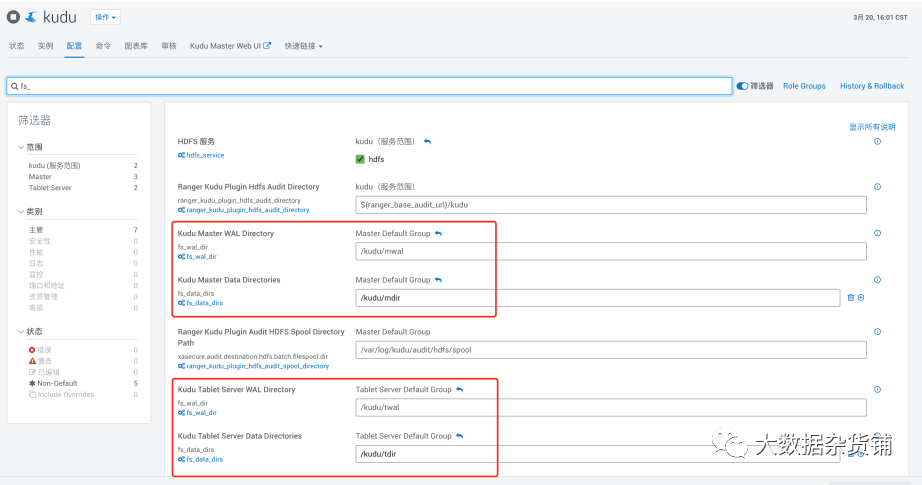Expand the 快速链接 dropdown
This screenshot has height=485, width=922.
303,46
